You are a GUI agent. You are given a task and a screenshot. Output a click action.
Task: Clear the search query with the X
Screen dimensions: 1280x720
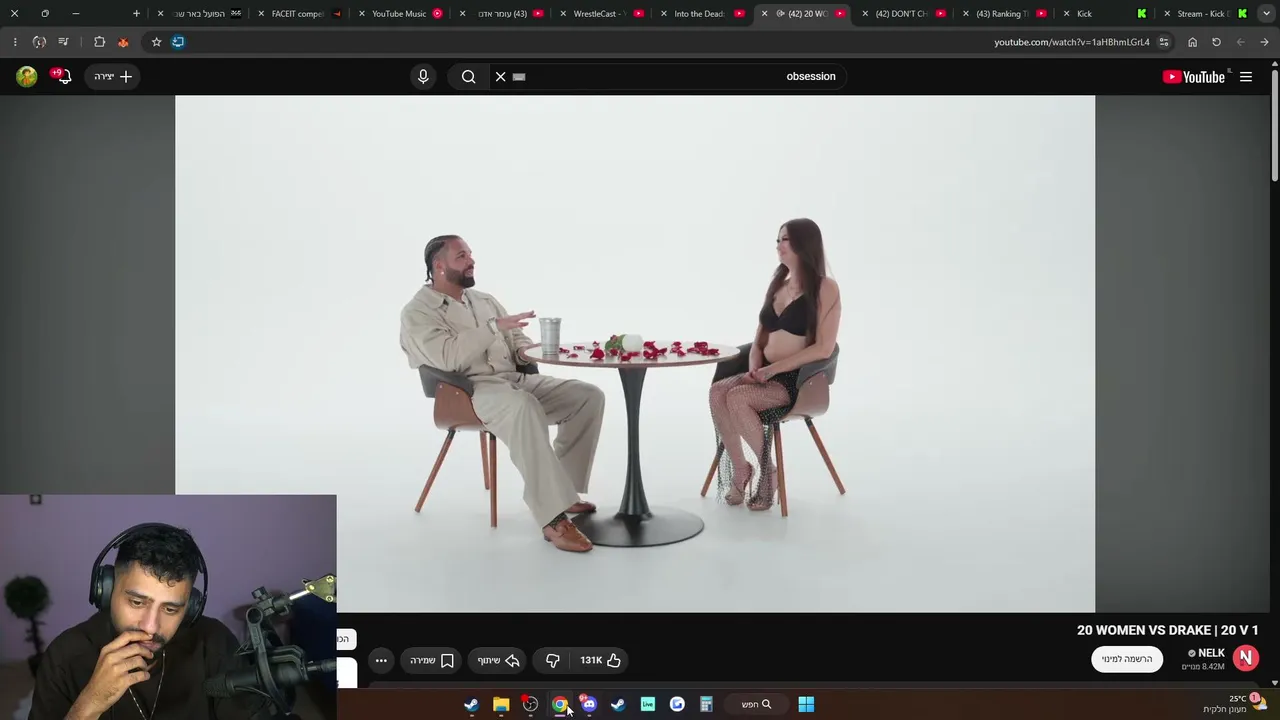501,76
